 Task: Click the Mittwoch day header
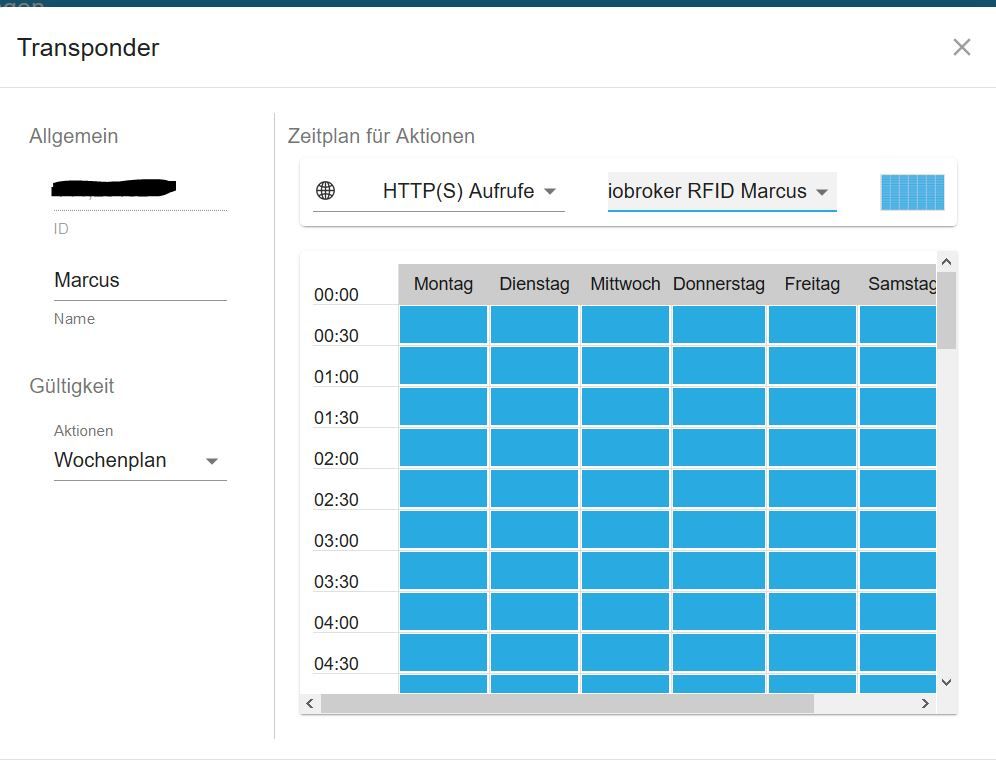pyautogui.click(x=625, y=284)
